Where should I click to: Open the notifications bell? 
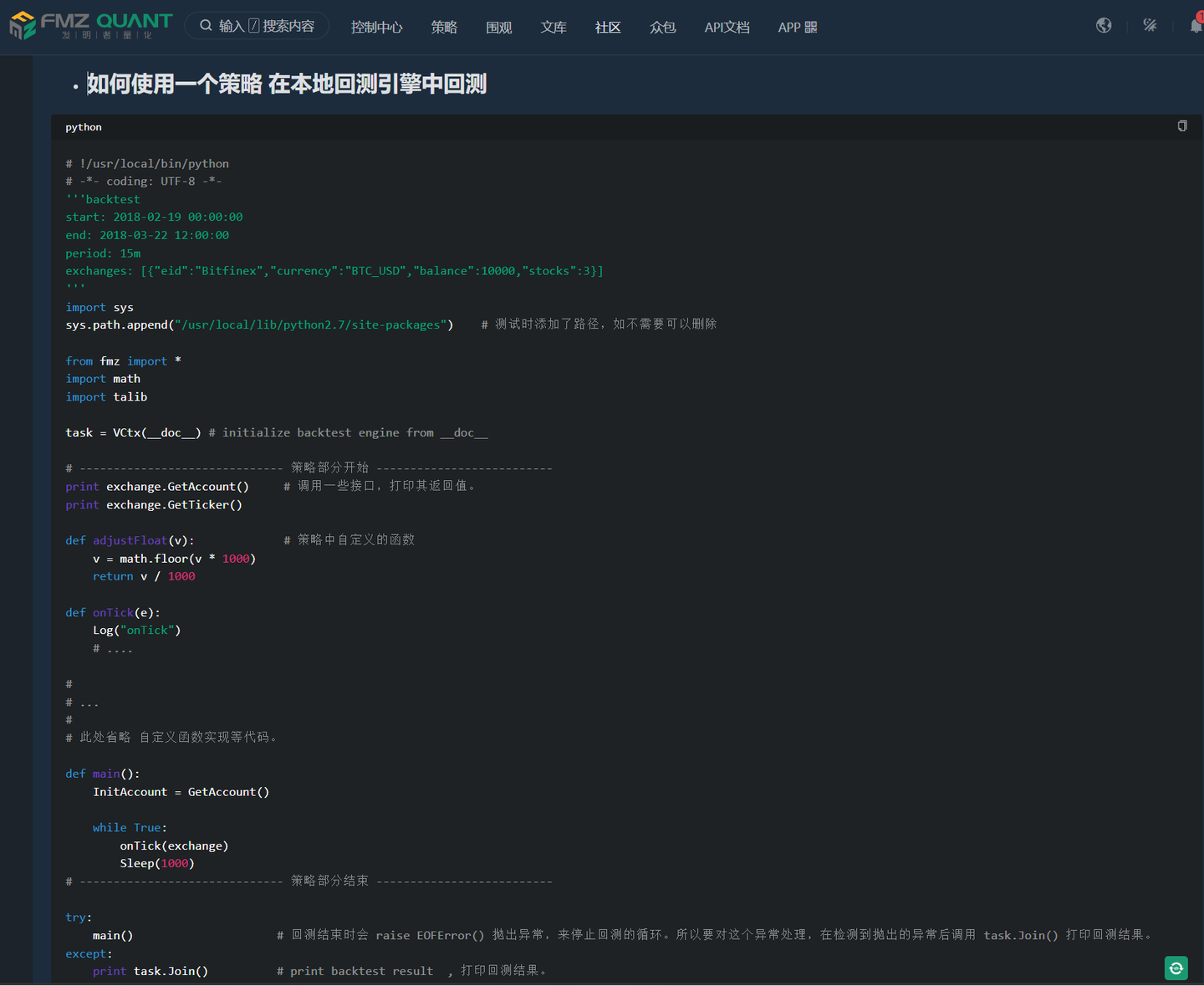click(x=1196, y=26)
